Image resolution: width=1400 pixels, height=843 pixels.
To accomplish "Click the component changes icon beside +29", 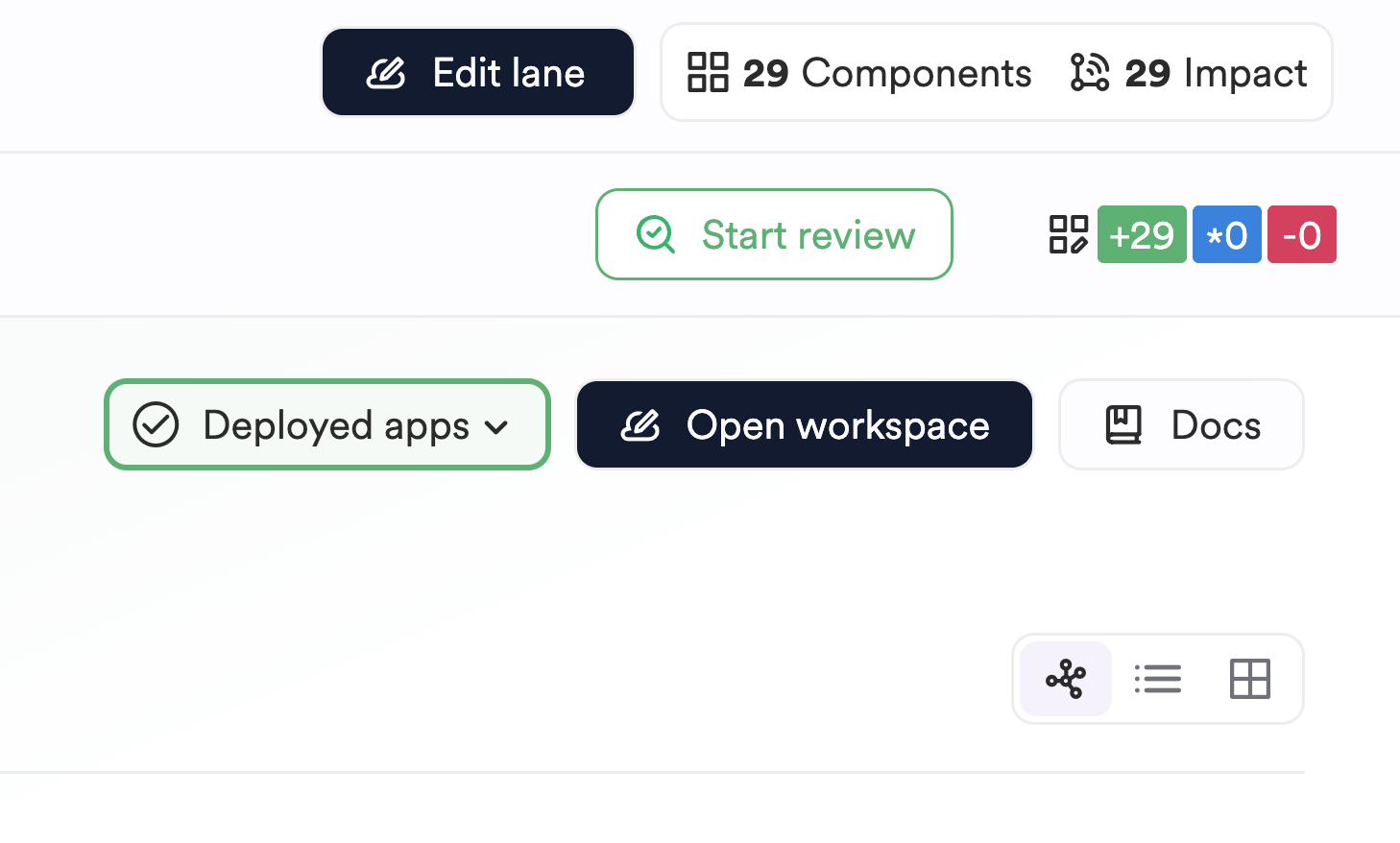I will point(1069,234).
